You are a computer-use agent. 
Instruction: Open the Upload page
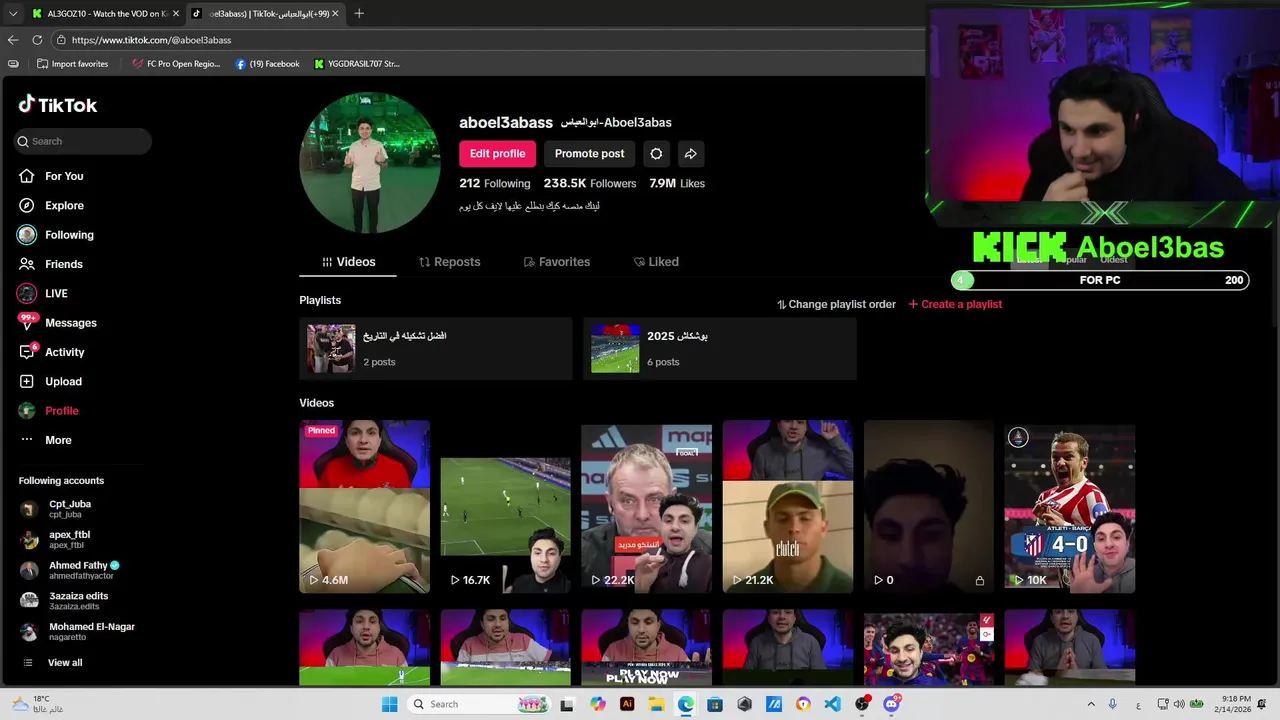click(x=50, y=381)
